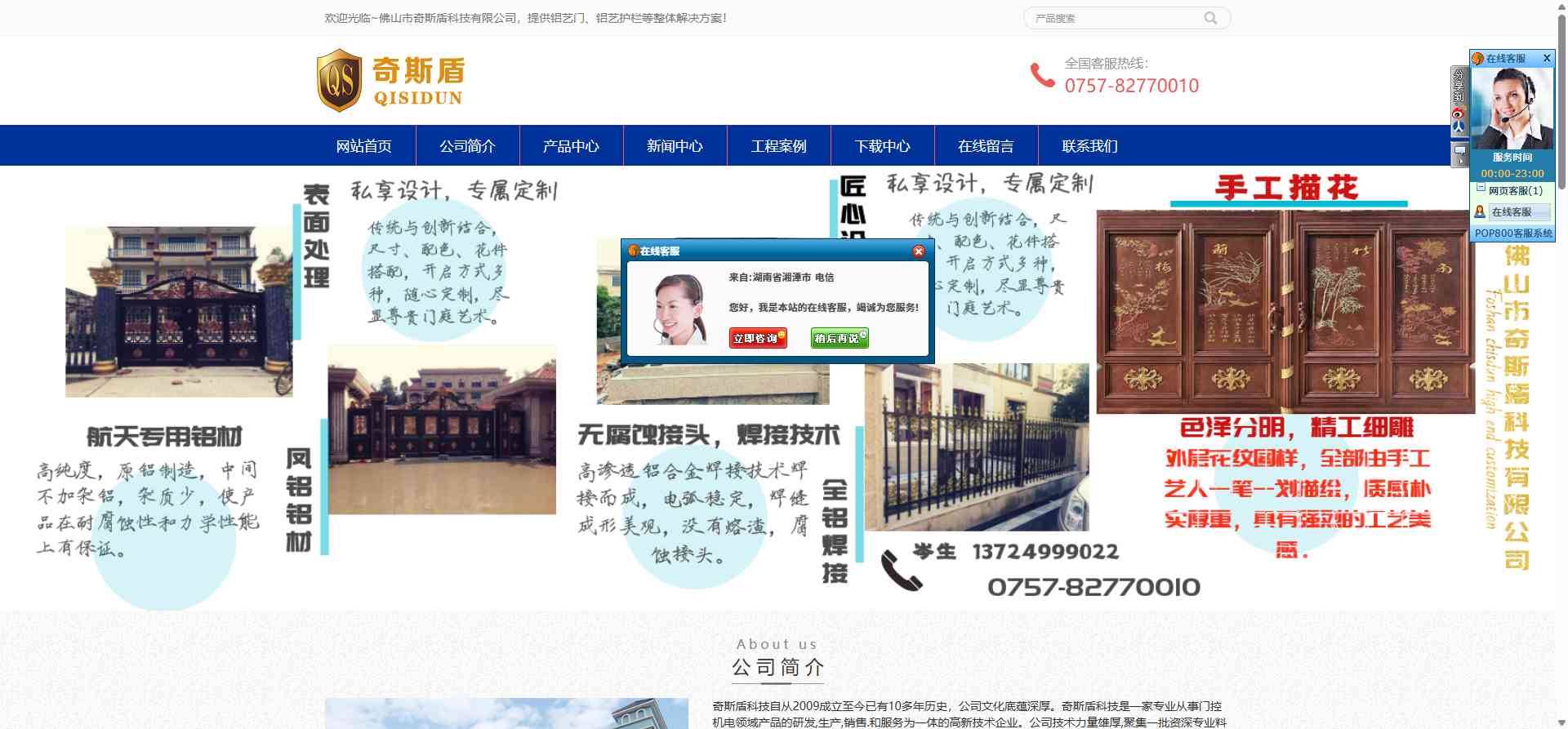Click the 在线客服 agent link
The width and height of the screenshot is (1568, 729).
click(x=1512, y=212)
